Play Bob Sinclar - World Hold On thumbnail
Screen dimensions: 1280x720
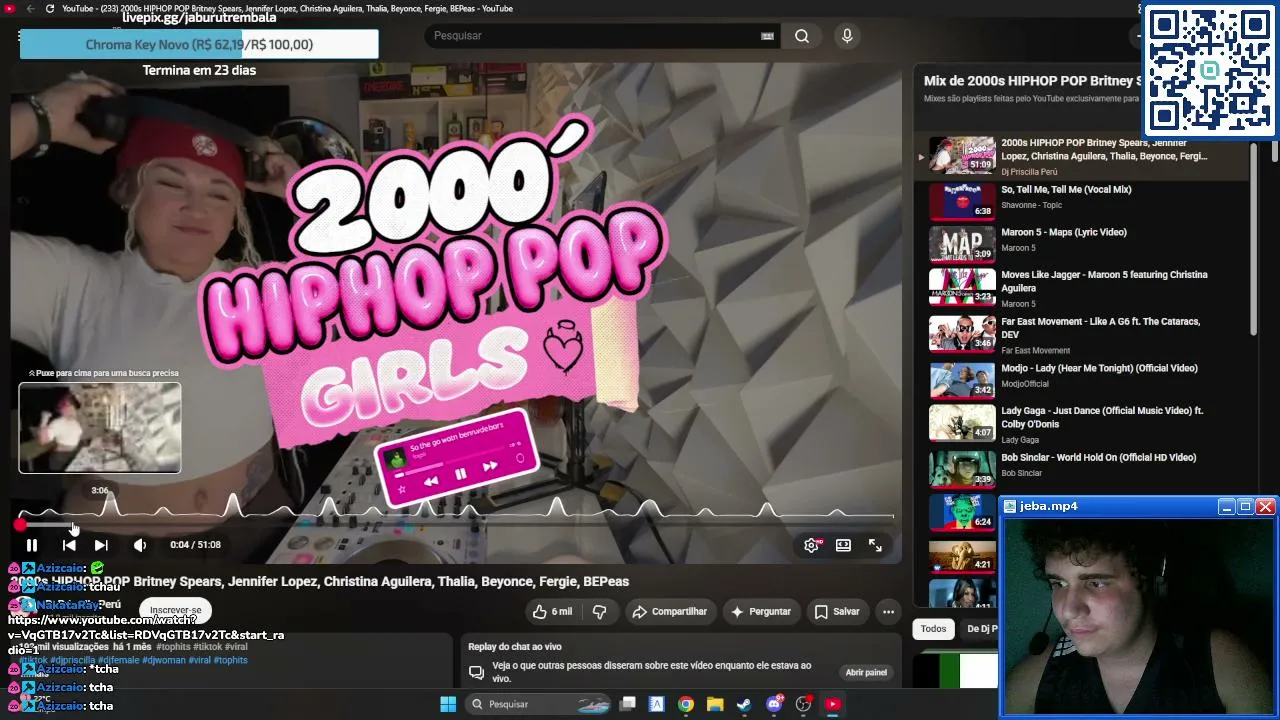pyautogui.click(x=962, y=469)
